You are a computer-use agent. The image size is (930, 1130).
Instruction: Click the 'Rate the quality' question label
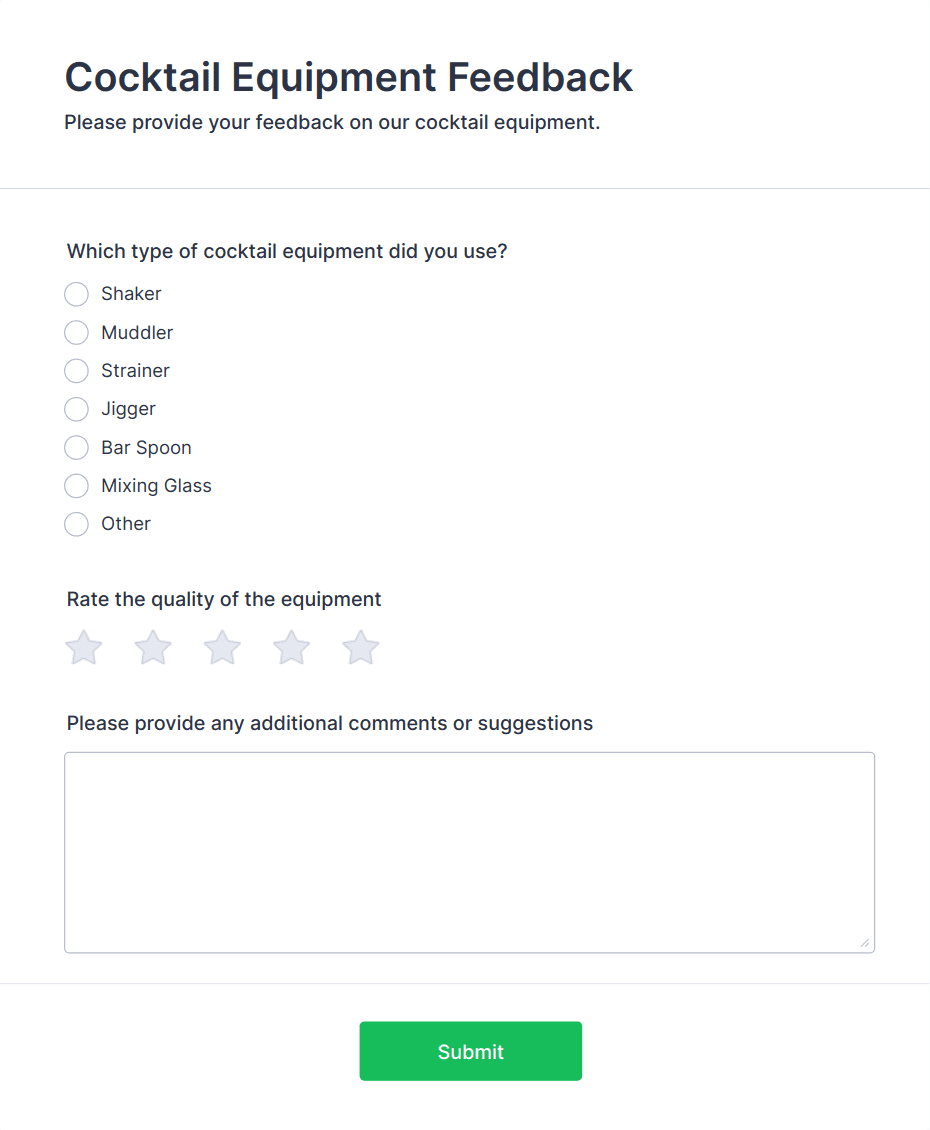[x=224, y=600]
